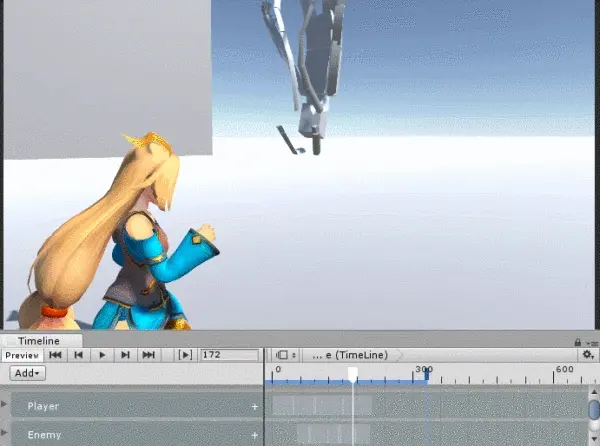Image resolution: width=600 pixels, height=446 pixels.
Task: Go to the timeline start
Action: [55, 355]
